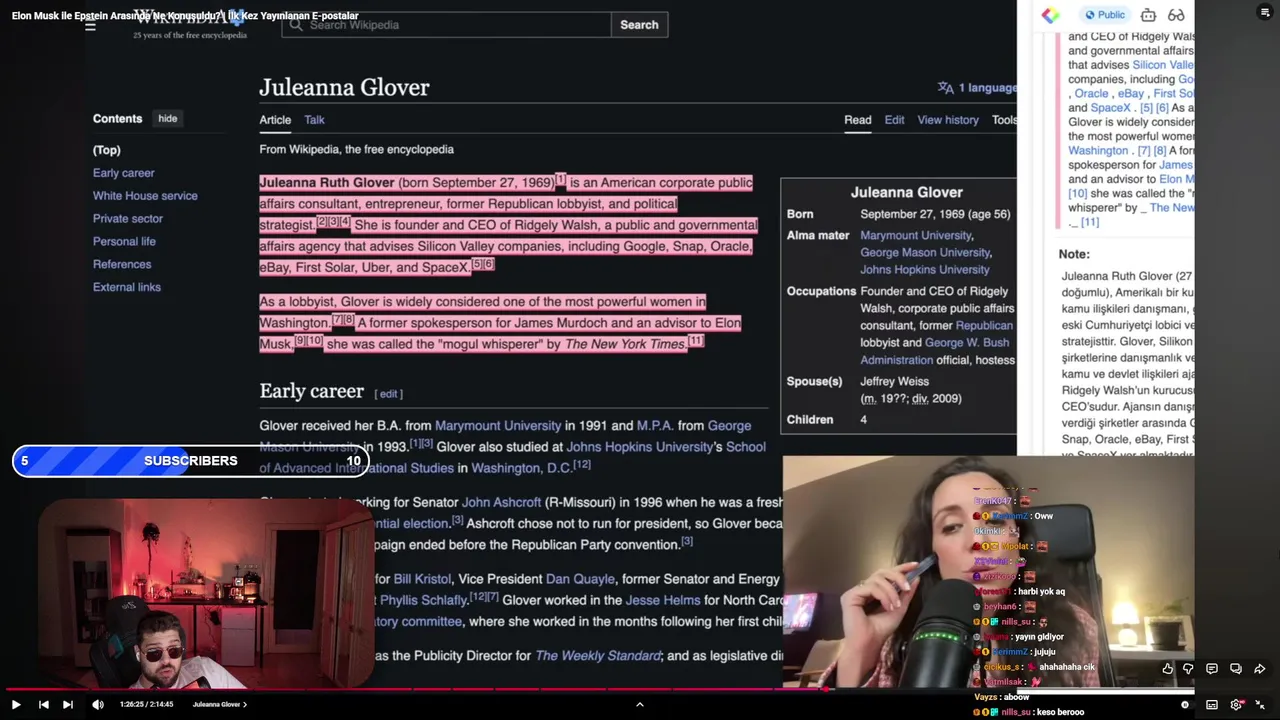Open the 1 language selector
This screenshot has height=720, width=1280.
coord(977,88)
